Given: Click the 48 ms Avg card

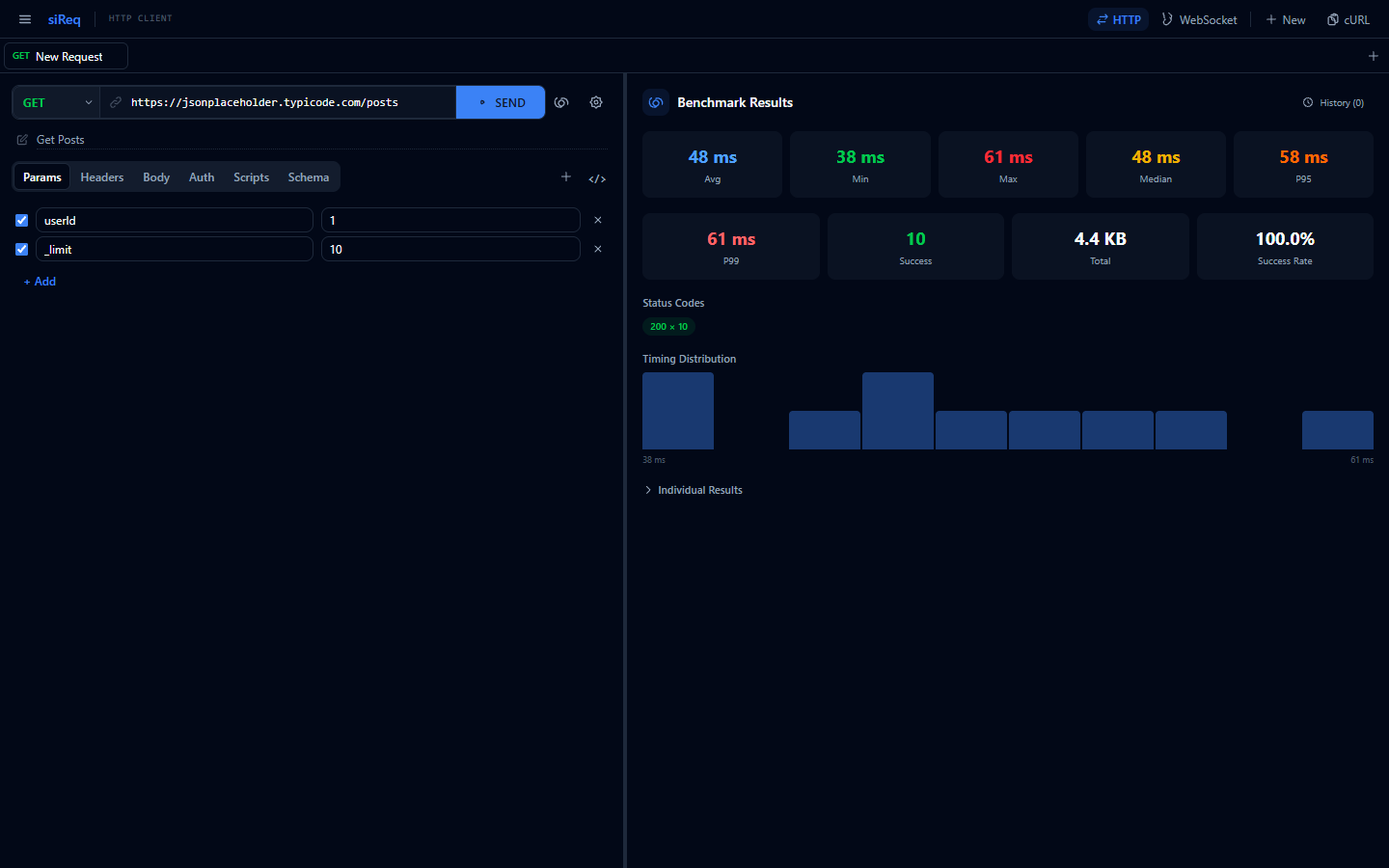Looking at the screenshot, I should pyautogui.click(x=713, y=165).
